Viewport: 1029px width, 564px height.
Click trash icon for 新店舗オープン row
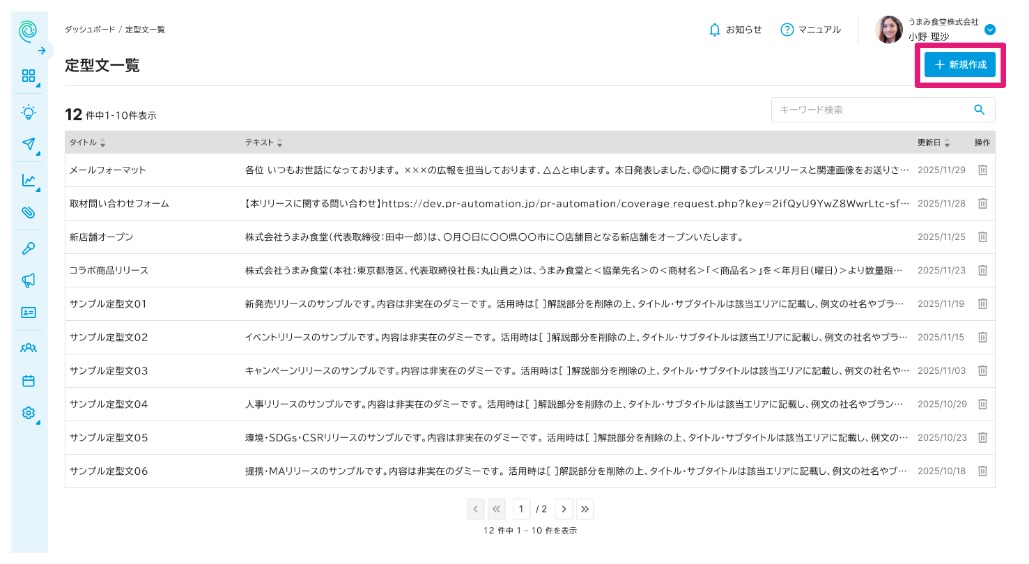click(x=982, y=237)
